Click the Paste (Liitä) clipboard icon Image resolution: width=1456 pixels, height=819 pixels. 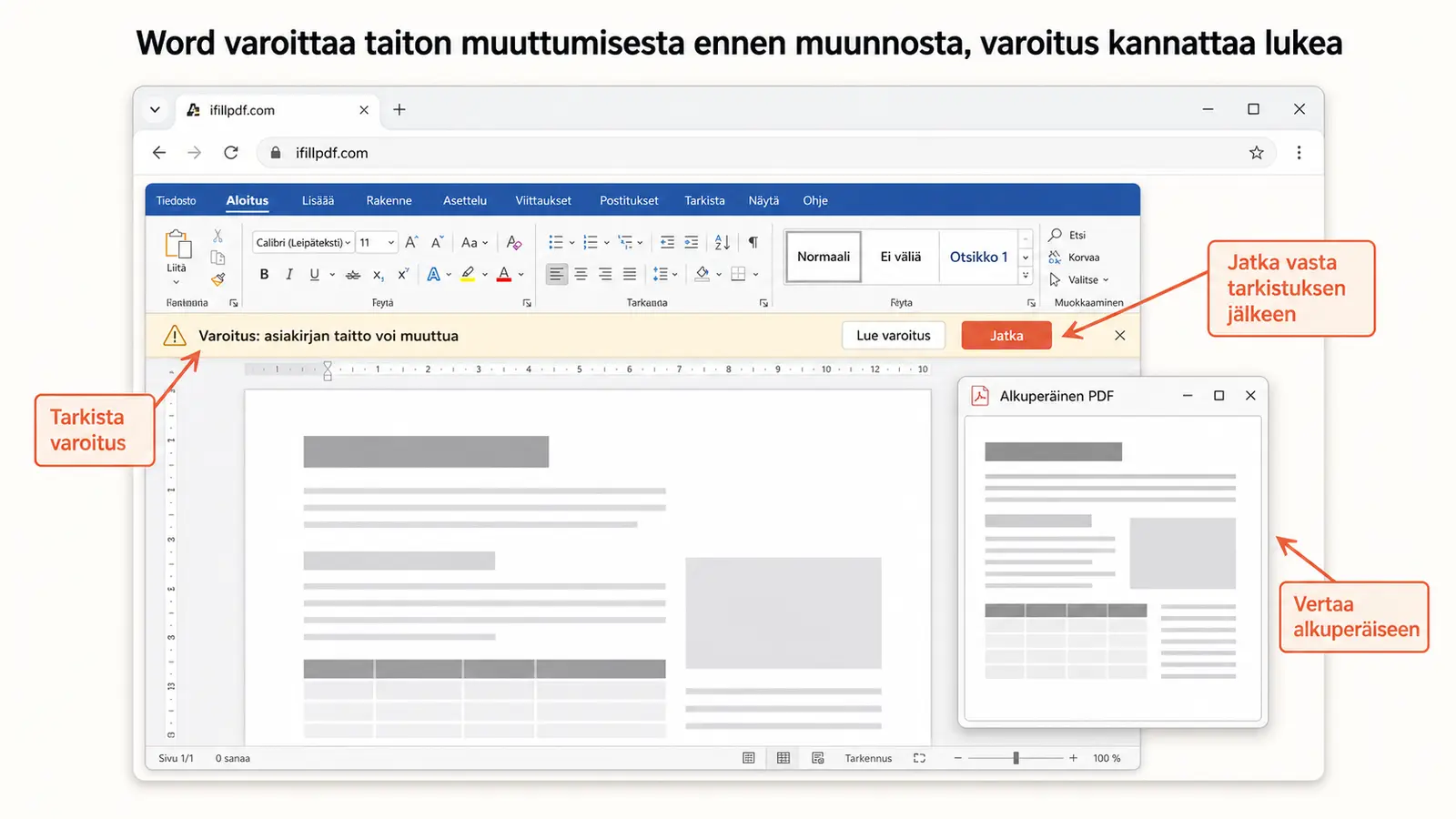pyautogui.click(x=178, y=244)
